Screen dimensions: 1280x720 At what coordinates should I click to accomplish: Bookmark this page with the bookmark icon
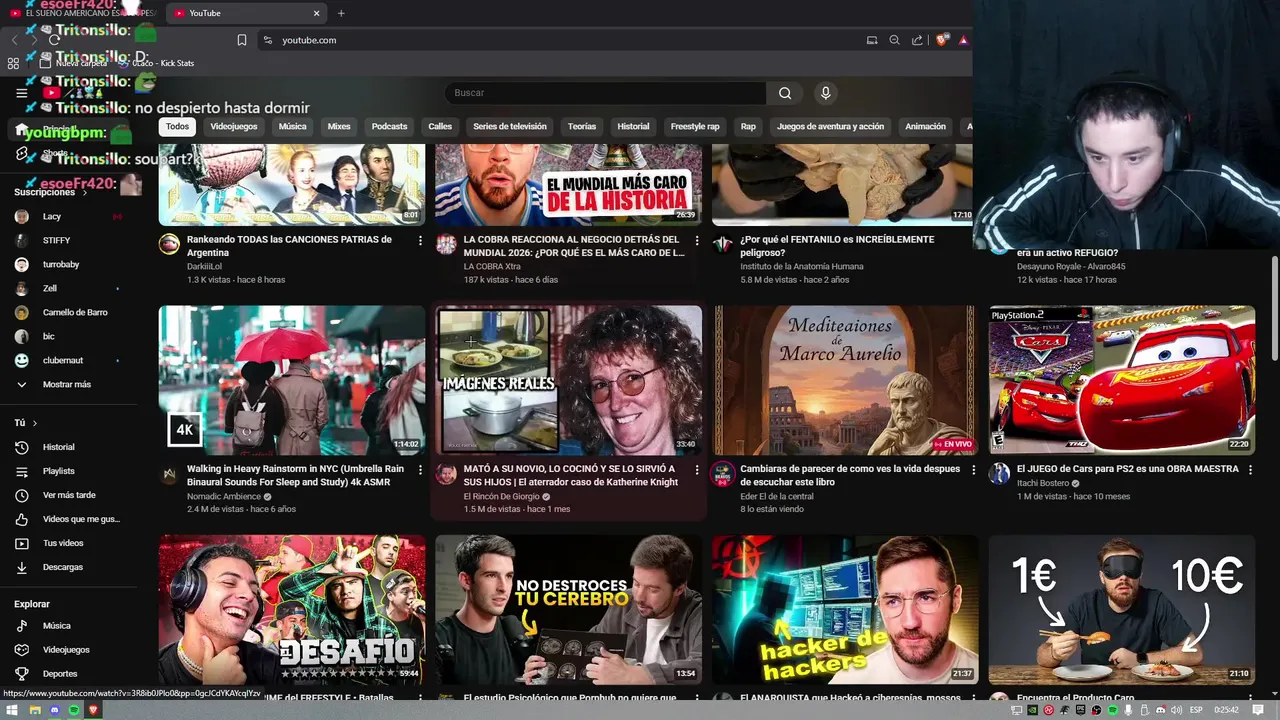(242, 40)
